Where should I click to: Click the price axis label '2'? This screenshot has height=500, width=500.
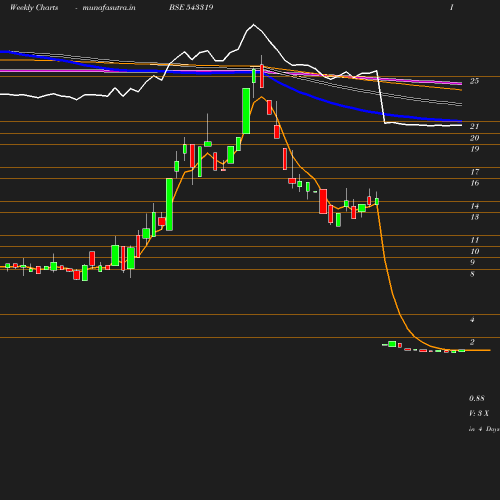click(x=472, y=342)
